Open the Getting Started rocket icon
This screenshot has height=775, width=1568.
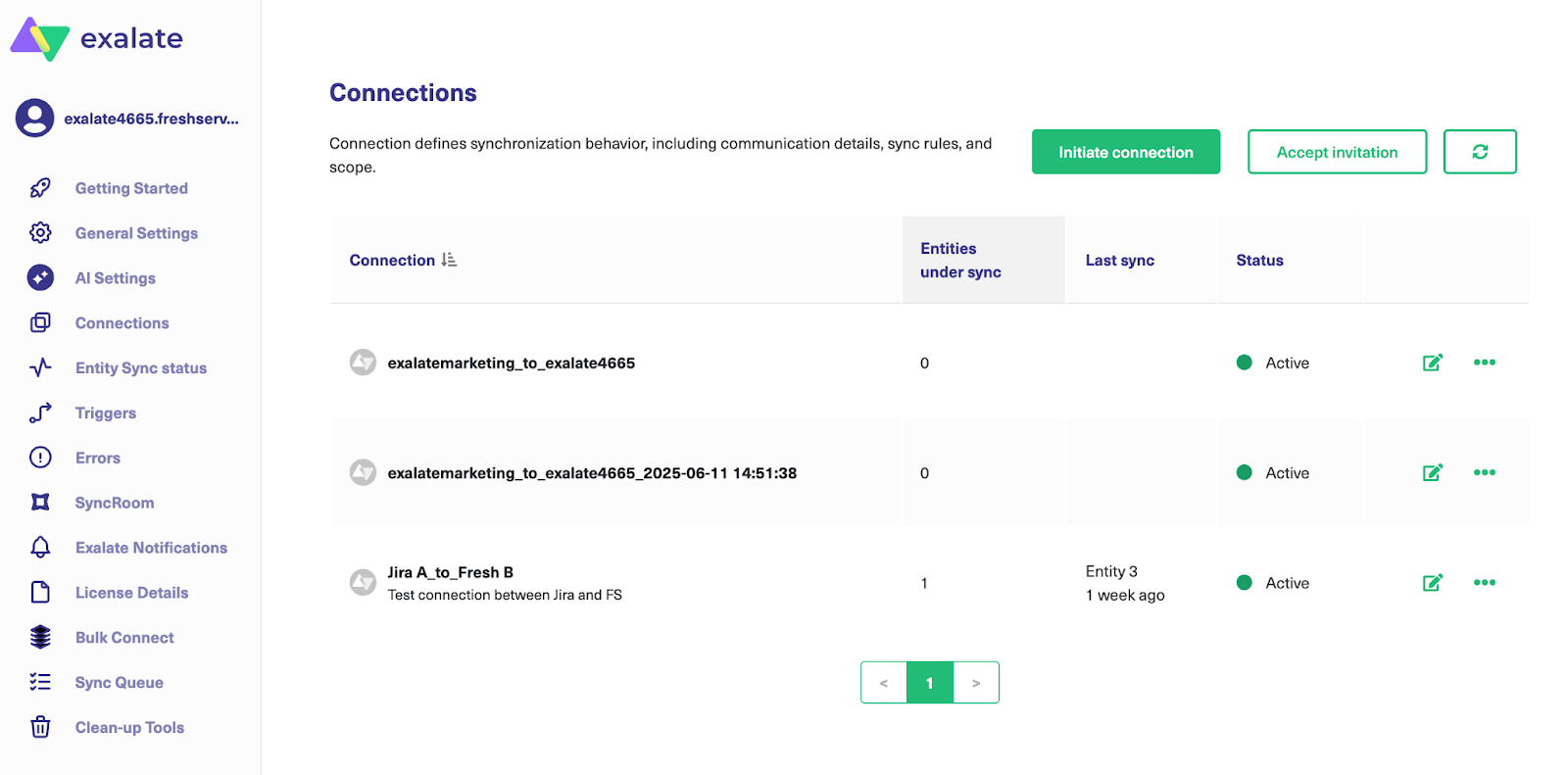tap(40, 188)
